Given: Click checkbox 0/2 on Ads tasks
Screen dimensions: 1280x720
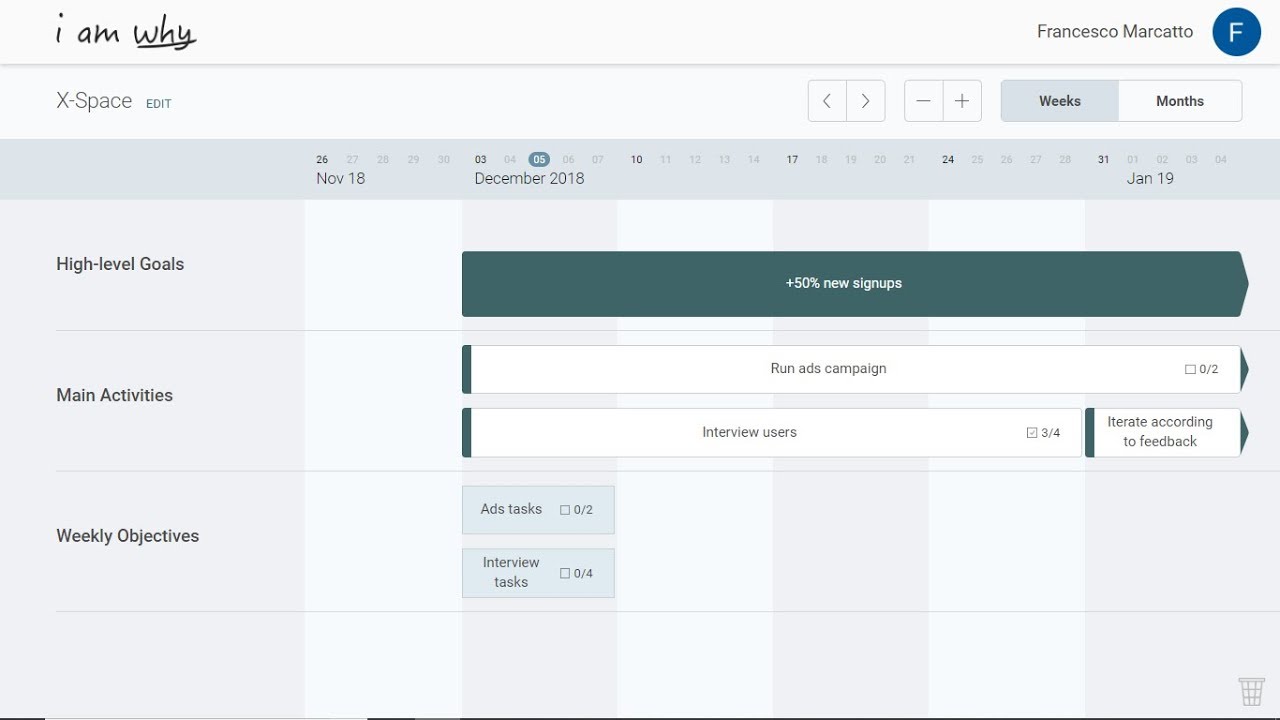Looking at the screenshot, I should click(x=565, y=510).
